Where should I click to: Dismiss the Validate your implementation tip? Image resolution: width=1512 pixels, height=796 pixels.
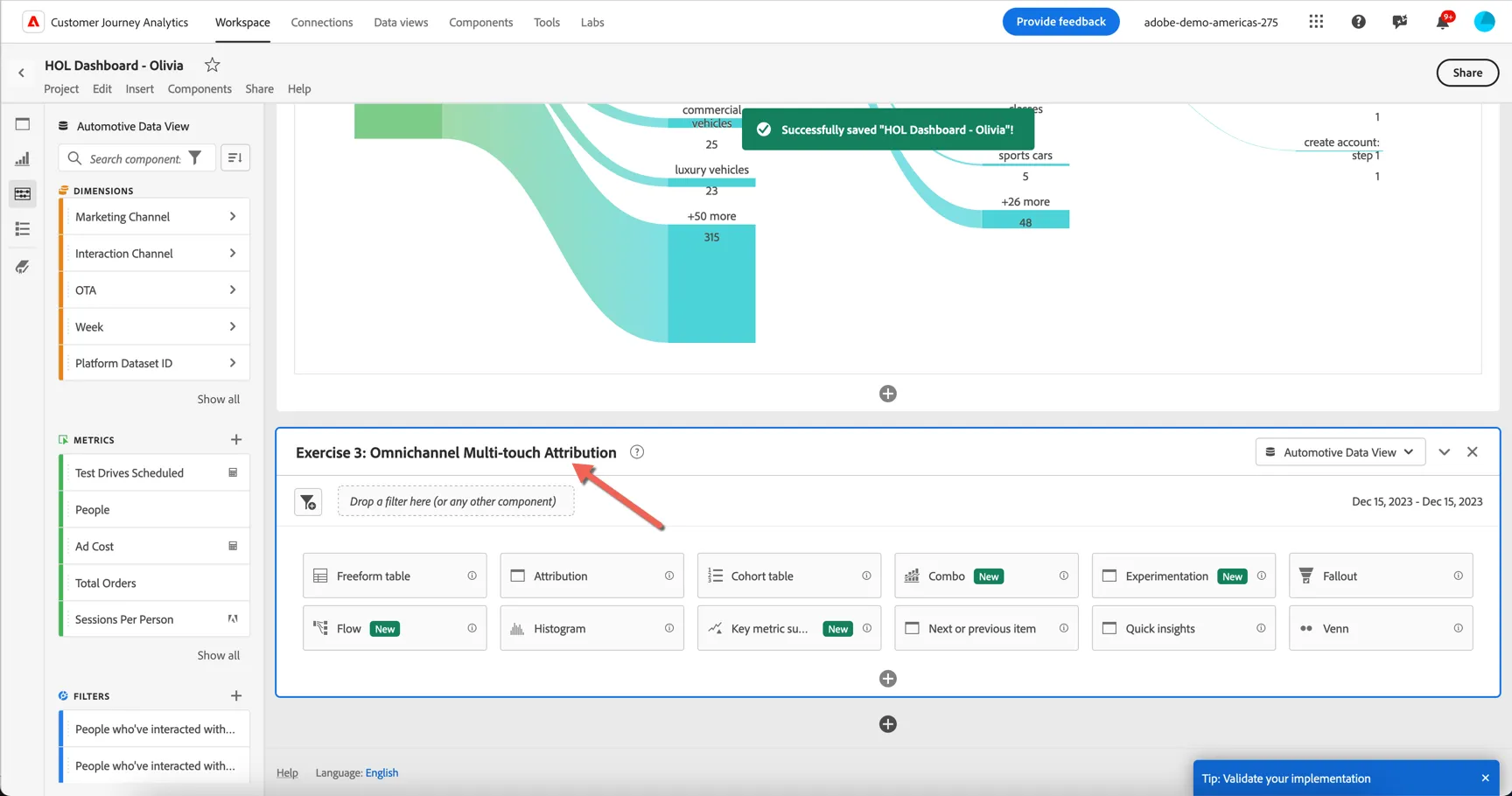click(x=1485, y=779)
